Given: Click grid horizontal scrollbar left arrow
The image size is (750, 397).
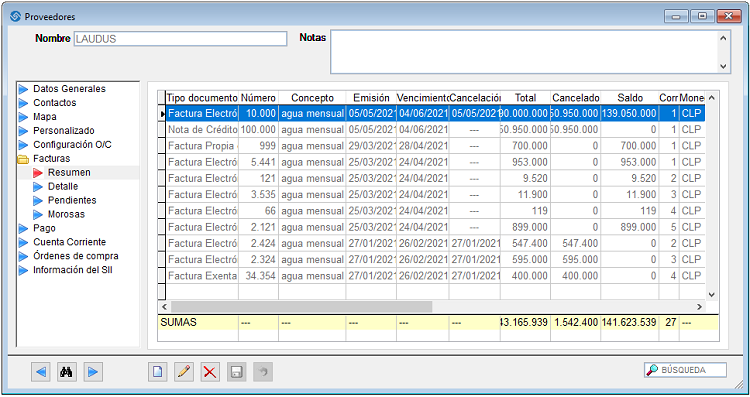Looking at the screenshot, I should pyautogui.click(x=164, y=307).
